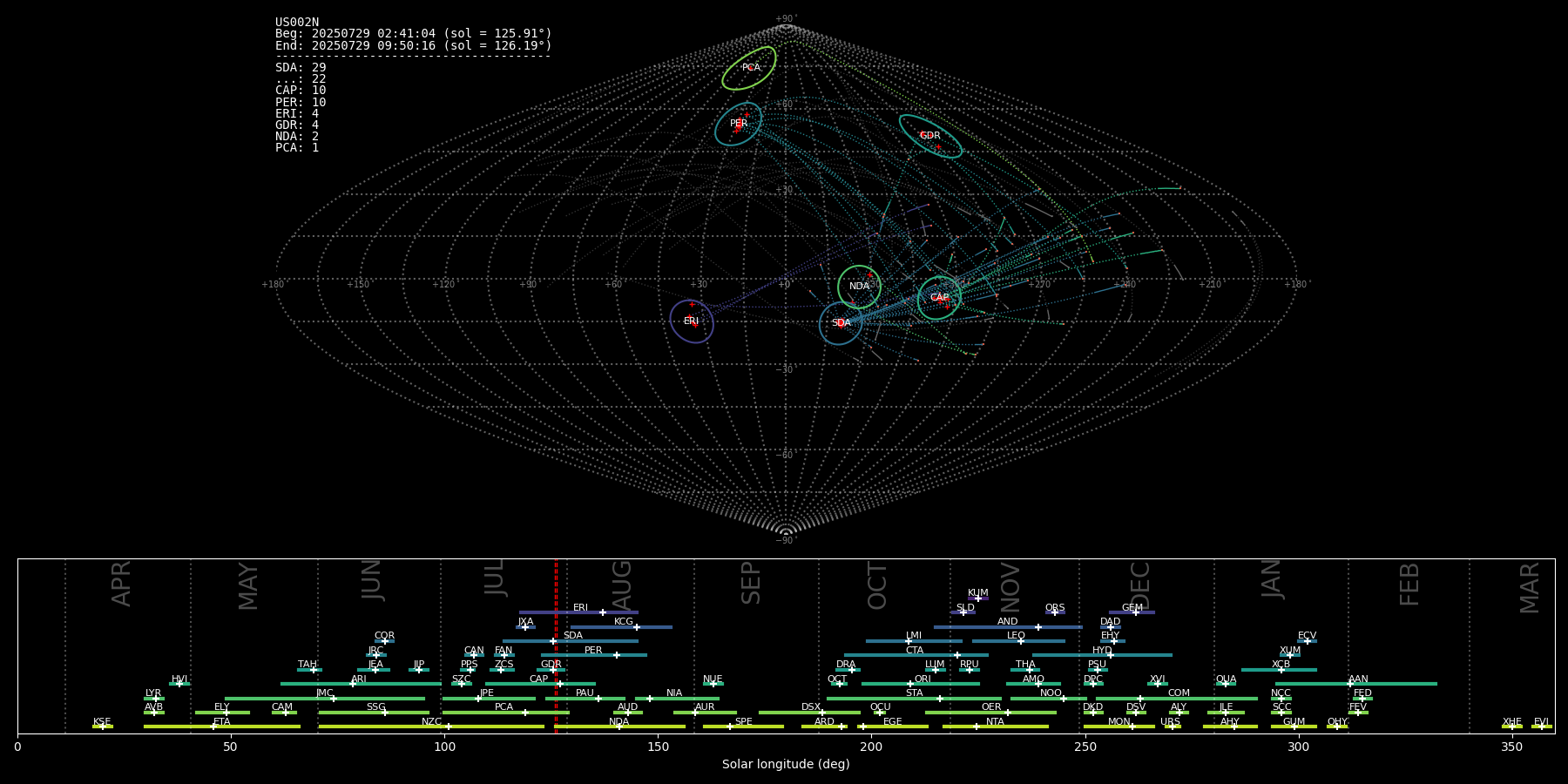This screenshot has height=784, width=1568.
Task: Click the +120 longitude grid label
Action: 443,284
